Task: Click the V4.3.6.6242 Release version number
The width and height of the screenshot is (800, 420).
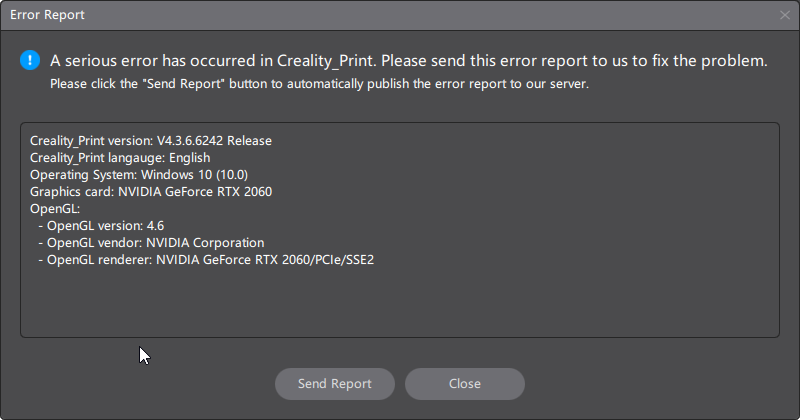Action: [x=214, y=141]
